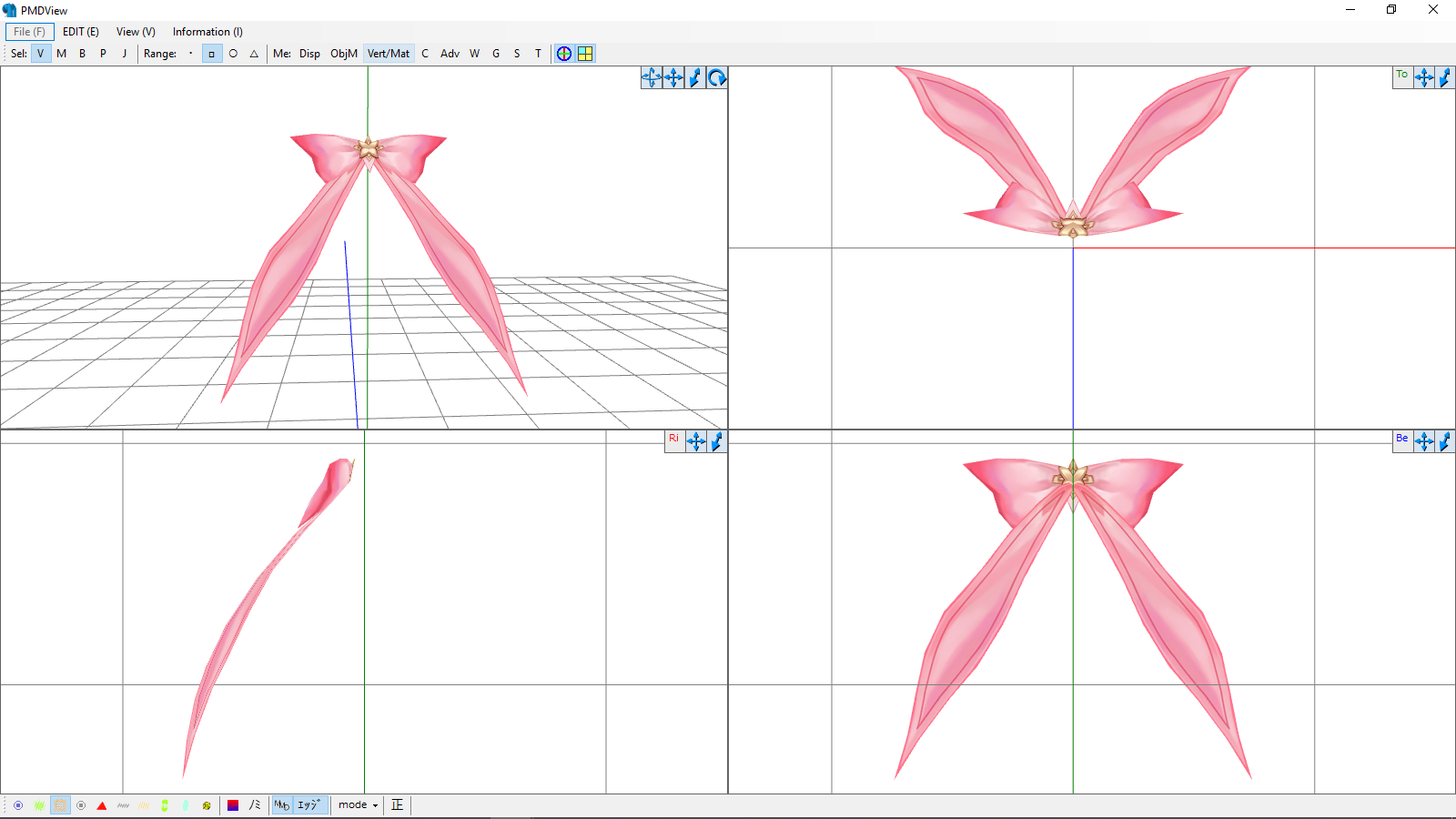
Task: Toggle the Mb button in bottom toolbar
Action: [x=282, y=805]
